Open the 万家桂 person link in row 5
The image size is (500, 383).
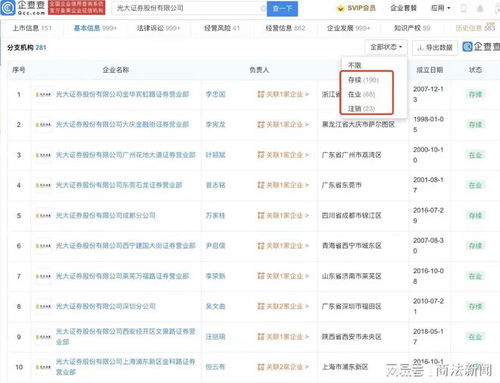tap(216, 216)
